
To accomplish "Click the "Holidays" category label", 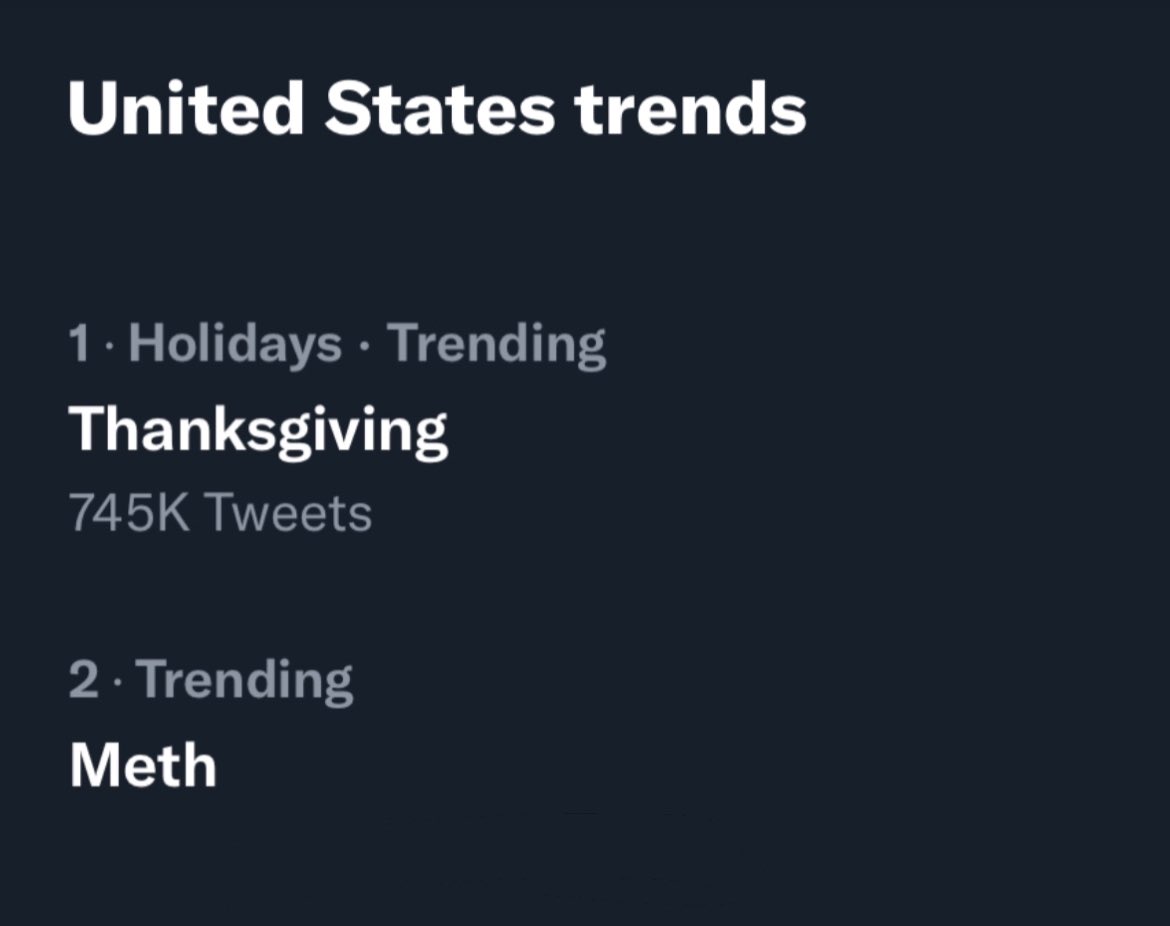I will pos(235,344).
